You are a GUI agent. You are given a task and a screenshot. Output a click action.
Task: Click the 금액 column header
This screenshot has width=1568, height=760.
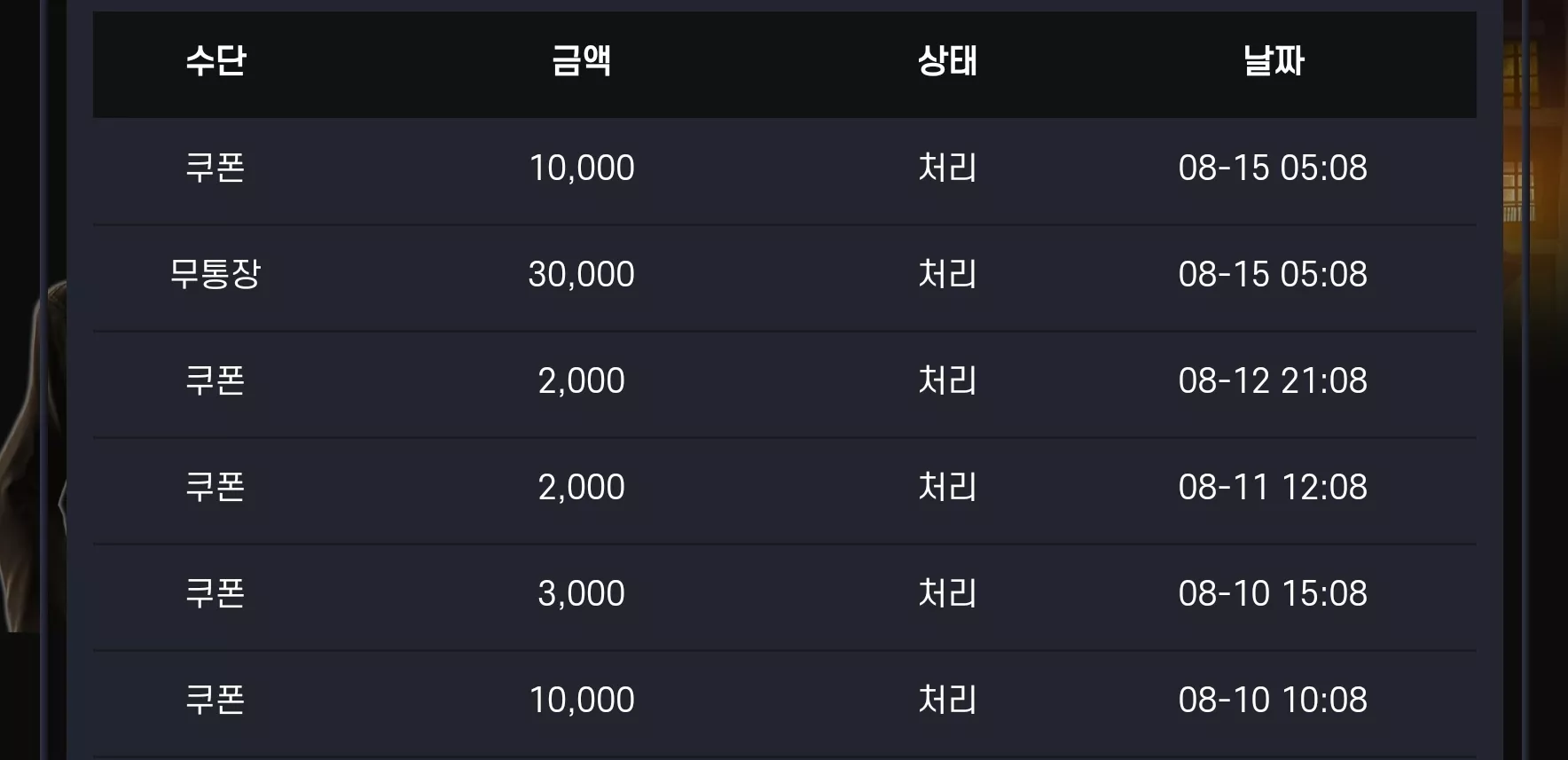(581, 61)
